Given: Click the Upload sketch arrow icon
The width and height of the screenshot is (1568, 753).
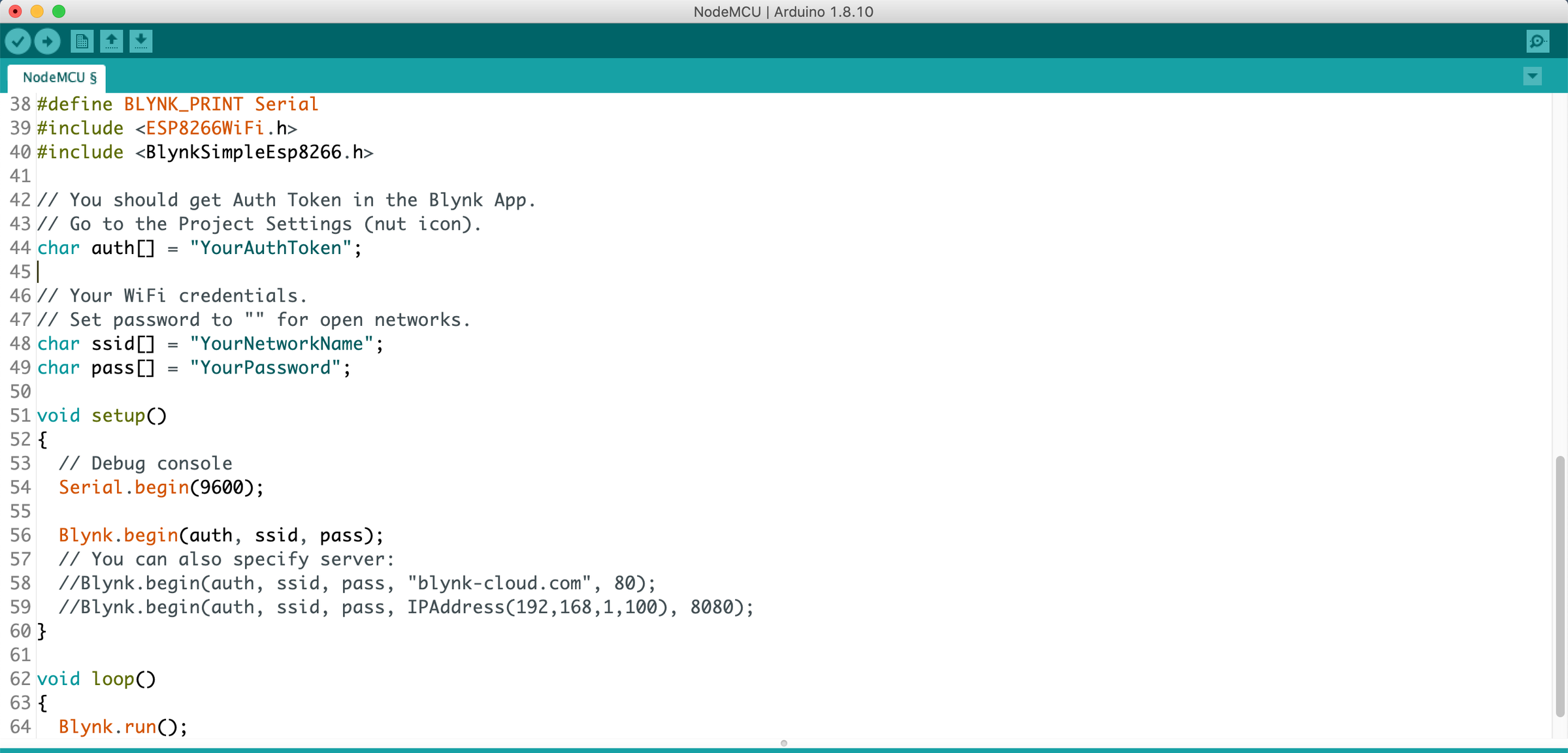Looking at the screenshot, I should (47, 40).
